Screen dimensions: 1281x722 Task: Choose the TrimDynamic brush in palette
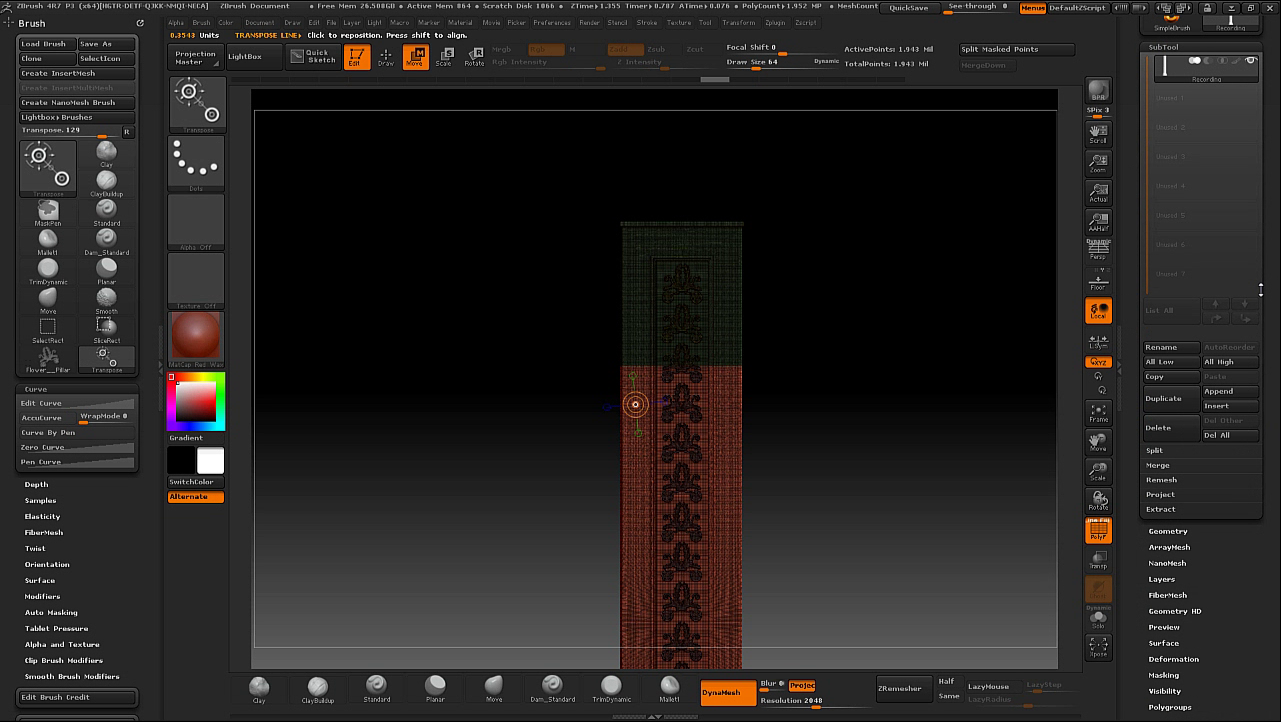coord(48,270)
